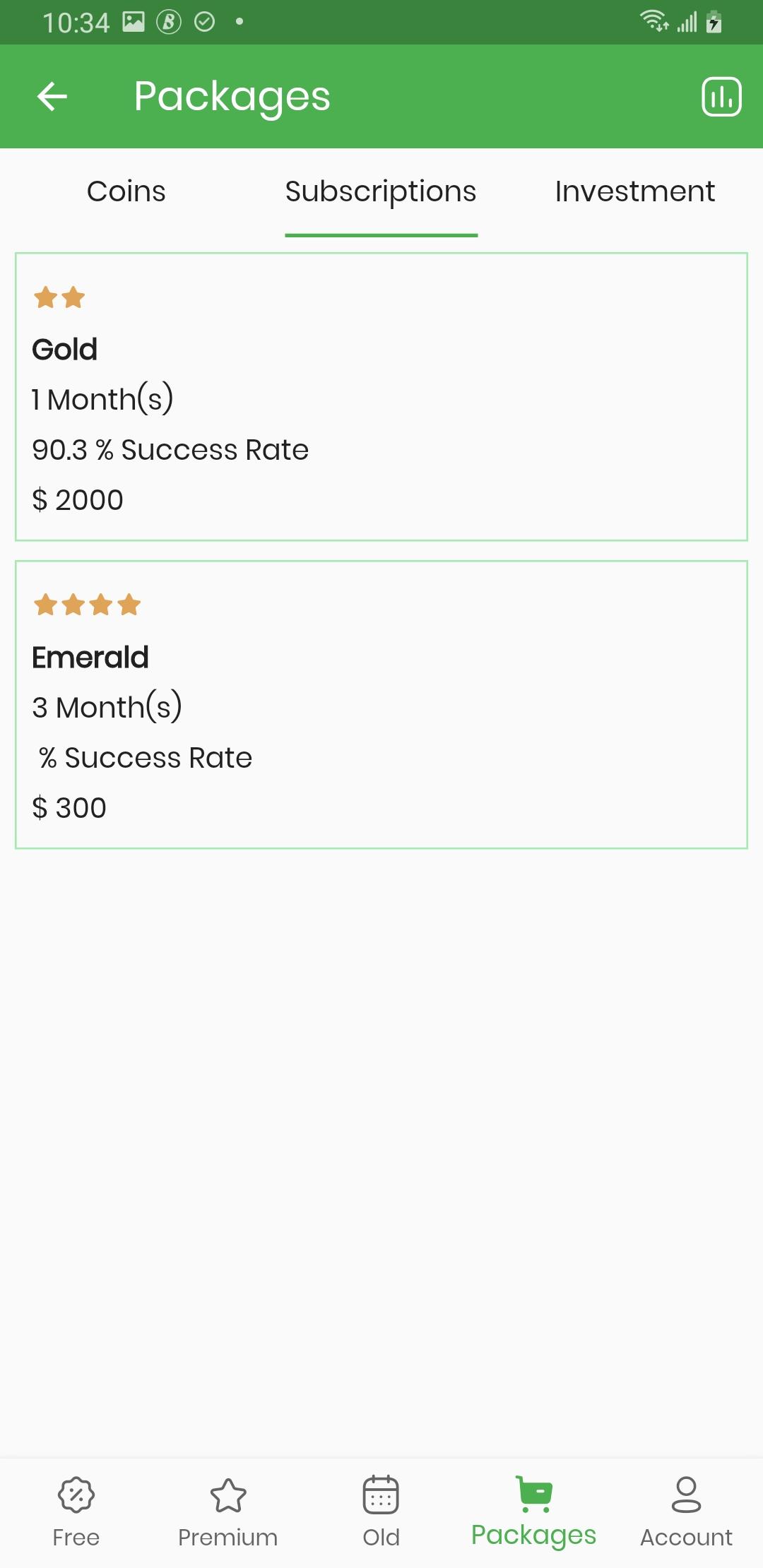Open the Free tips icon
763x1568 pixels.
pyautogui.click(x=76, y=1495)
